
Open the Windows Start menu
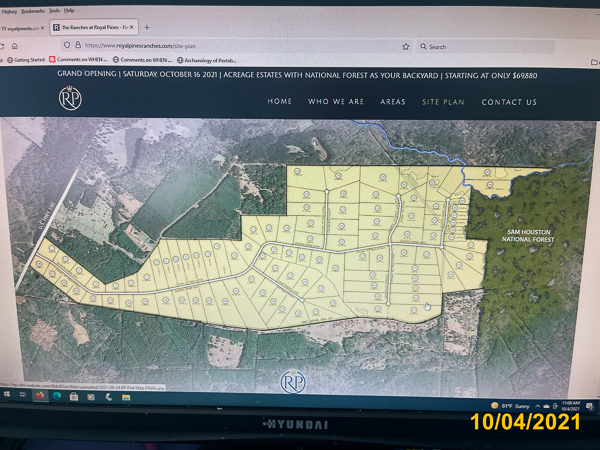tap(9, 396)
